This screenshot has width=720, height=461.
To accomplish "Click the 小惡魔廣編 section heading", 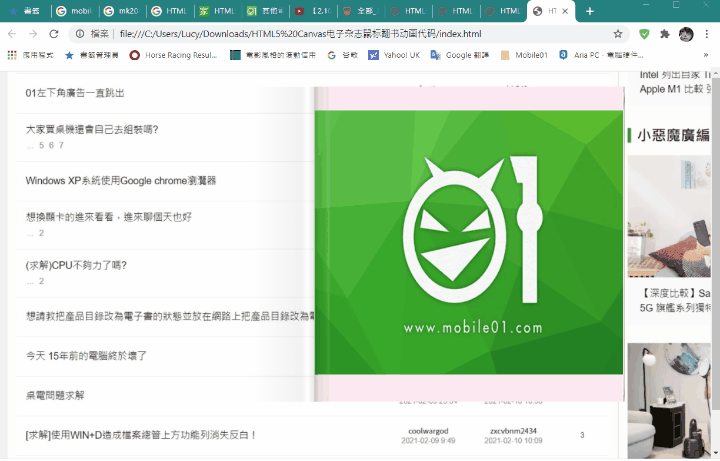I will pos(673,135).
